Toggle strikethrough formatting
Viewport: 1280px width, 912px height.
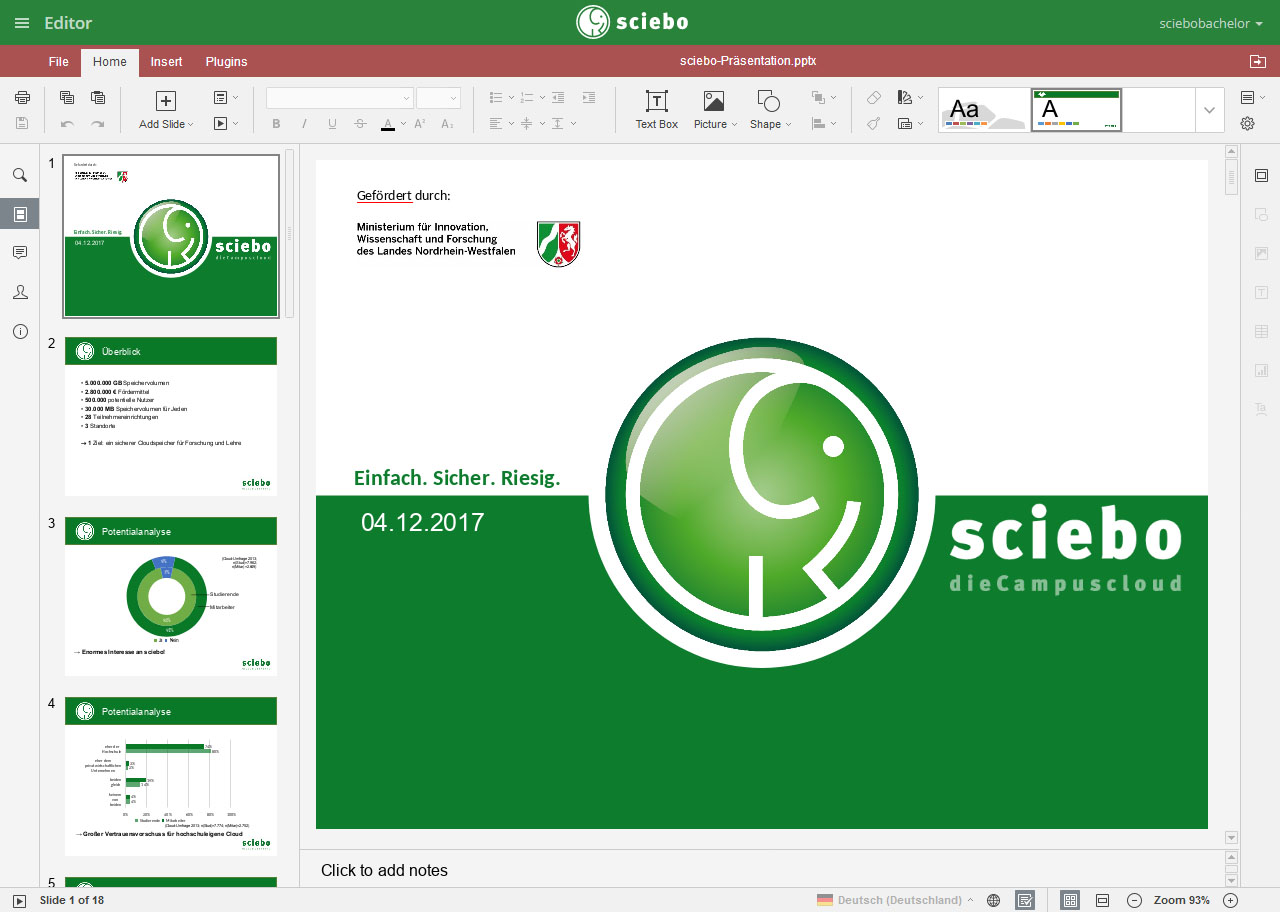[x=359, y=124]
